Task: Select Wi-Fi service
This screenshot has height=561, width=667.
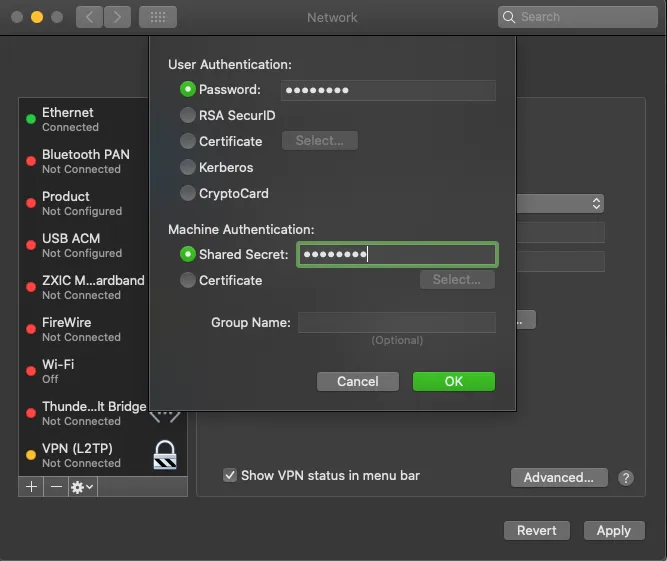Action: point(84,371)
